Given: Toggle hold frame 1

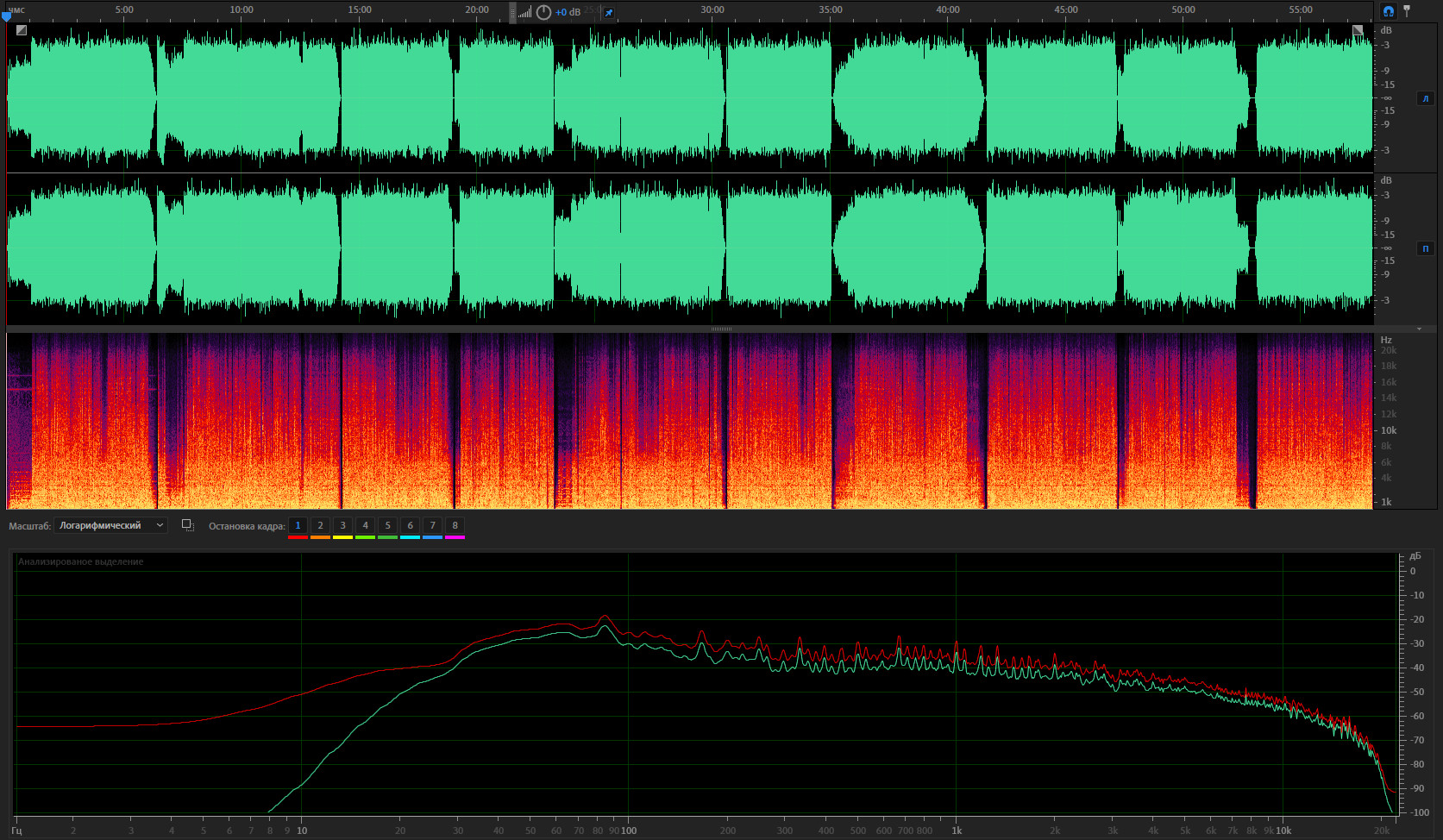Looking at the screenshot, I should pos(298,525).
